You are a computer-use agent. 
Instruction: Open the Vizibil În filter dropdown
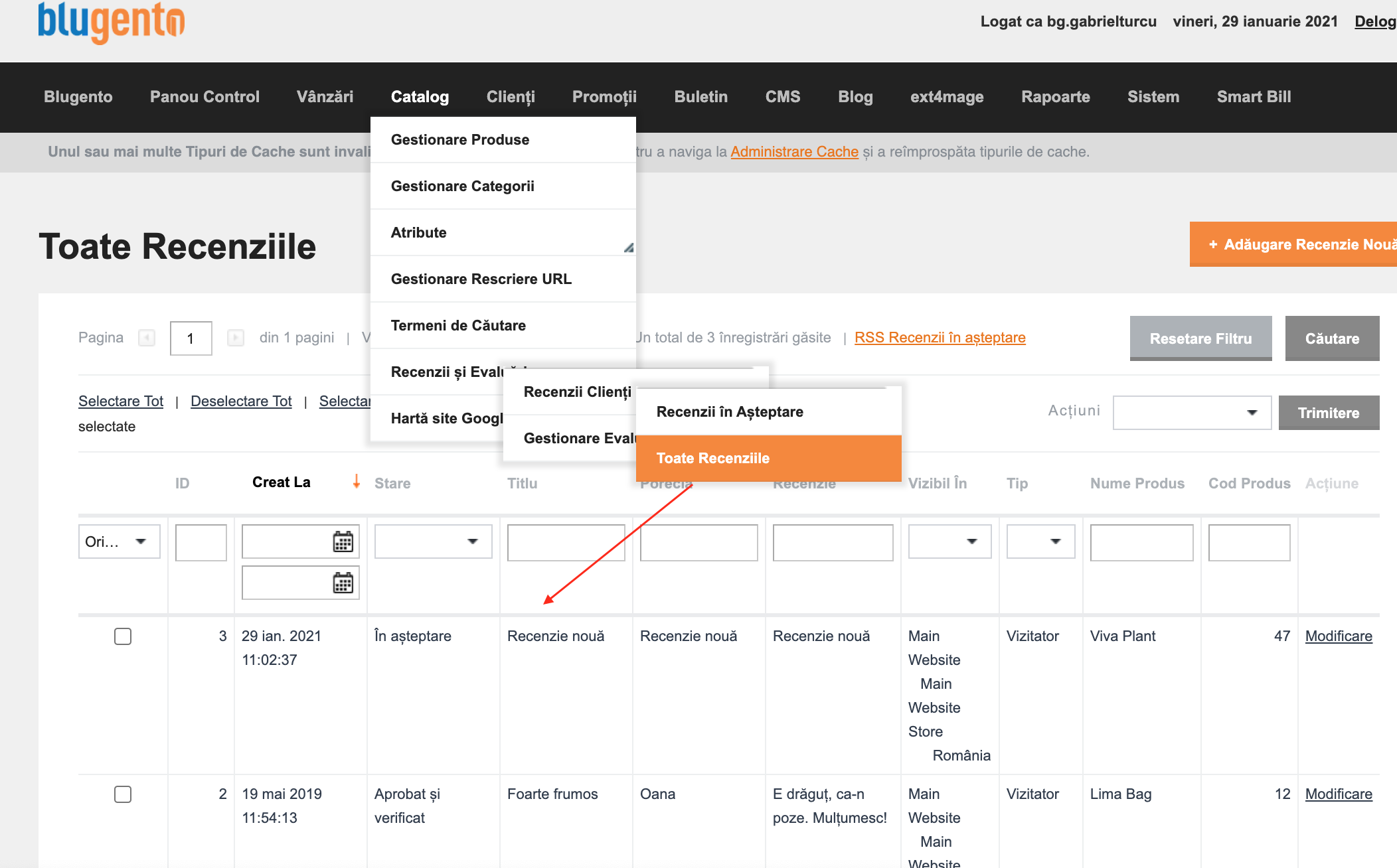(949, 542)
